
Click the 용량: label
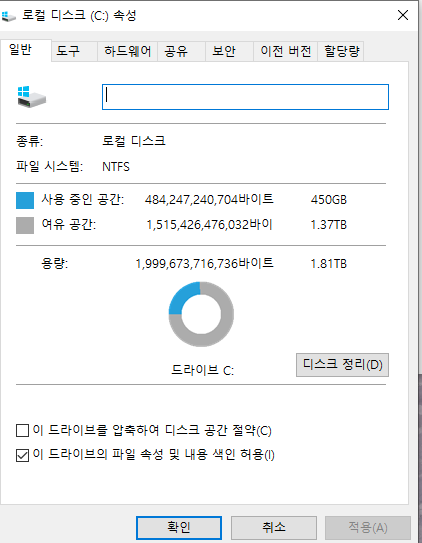[x=55, y=264]
